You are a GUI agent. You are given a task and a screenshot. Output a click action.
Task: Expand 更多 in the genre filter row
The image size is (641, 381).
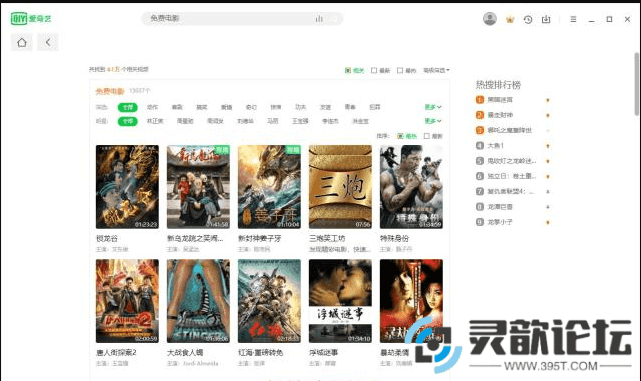(433, 107)
